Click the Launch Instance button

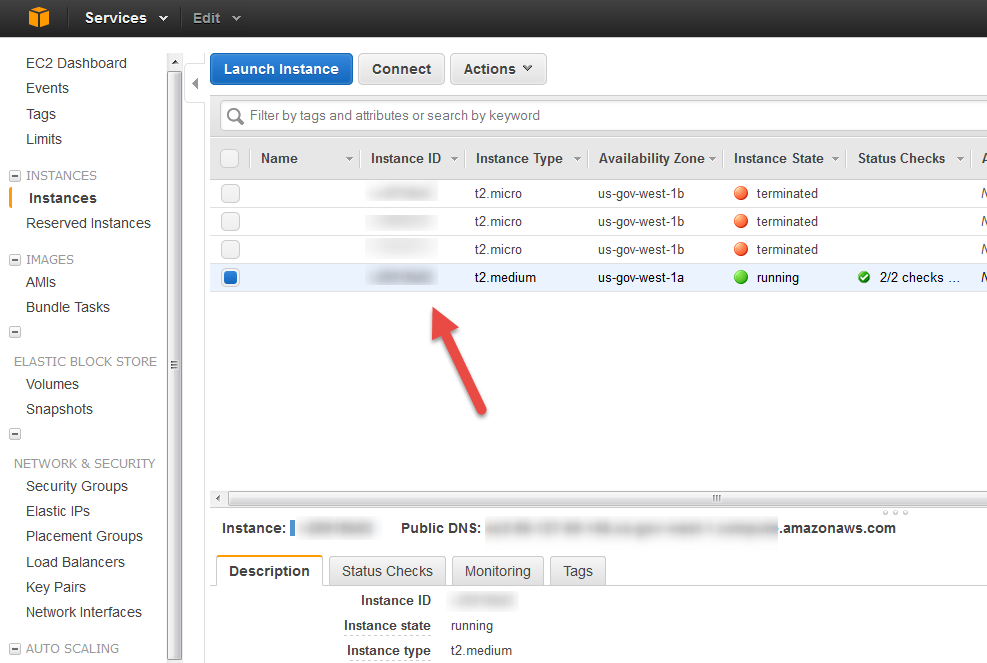281,69
